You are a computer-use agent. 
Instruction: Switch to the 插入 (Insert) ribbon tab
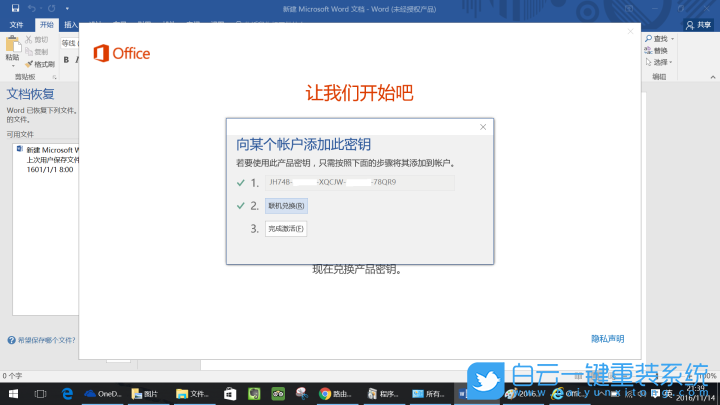pos(70,25)
